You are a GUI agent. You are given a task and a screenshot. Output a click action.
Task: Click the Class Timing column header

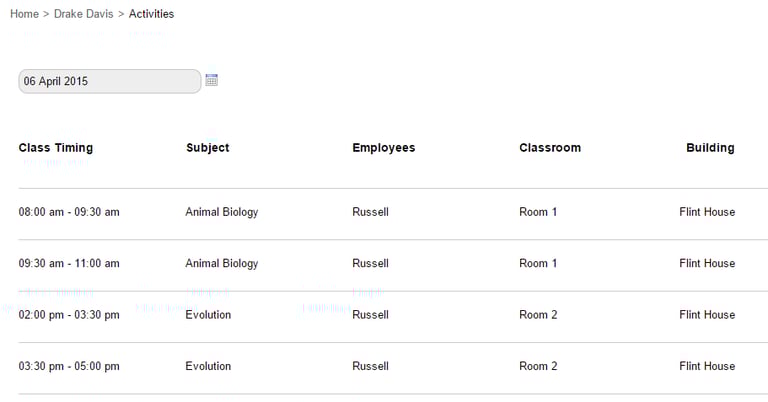[56, 148]
